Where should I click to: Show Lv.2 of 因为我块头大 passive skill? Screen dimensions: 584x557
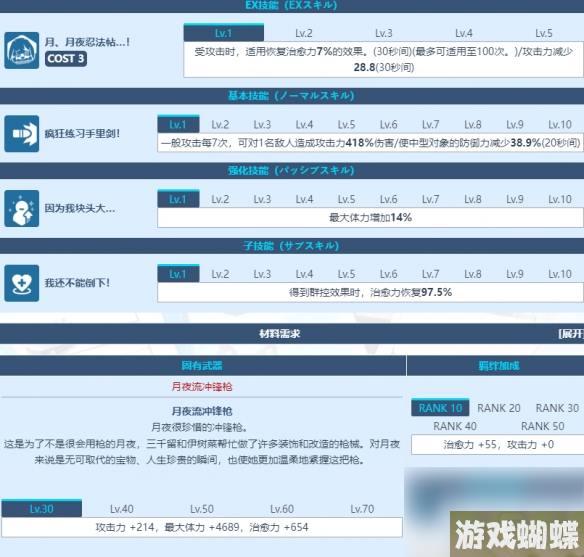[x=220, y=199]
